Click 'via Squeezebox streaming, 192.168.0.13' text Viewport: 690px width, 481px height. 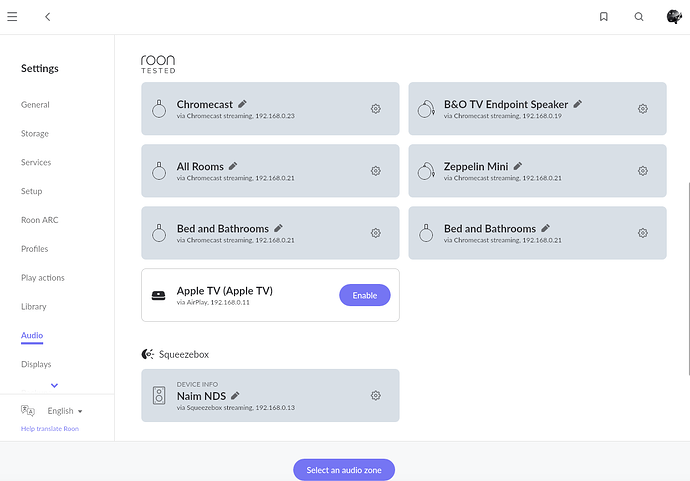(x=236, y=408)
